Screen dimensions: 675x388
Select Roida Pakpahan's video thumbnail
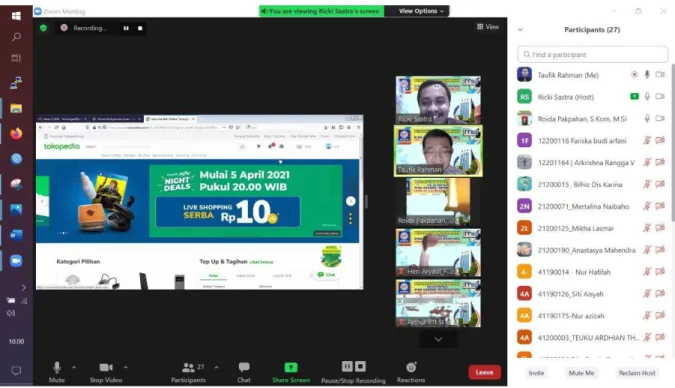438,202
